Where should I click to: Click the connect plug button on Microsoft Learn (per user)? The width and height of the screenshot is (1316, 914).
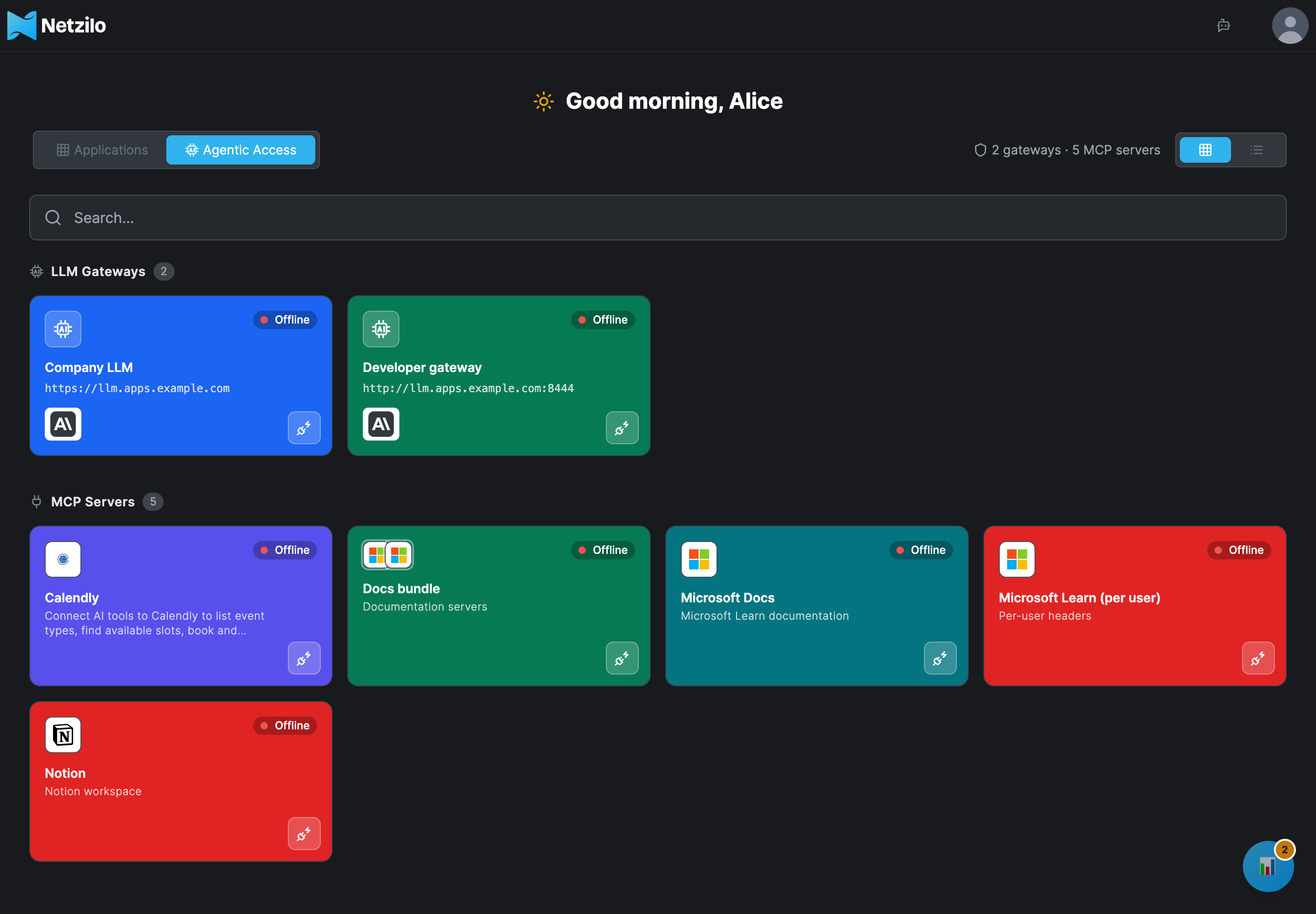coord(1258,658)
